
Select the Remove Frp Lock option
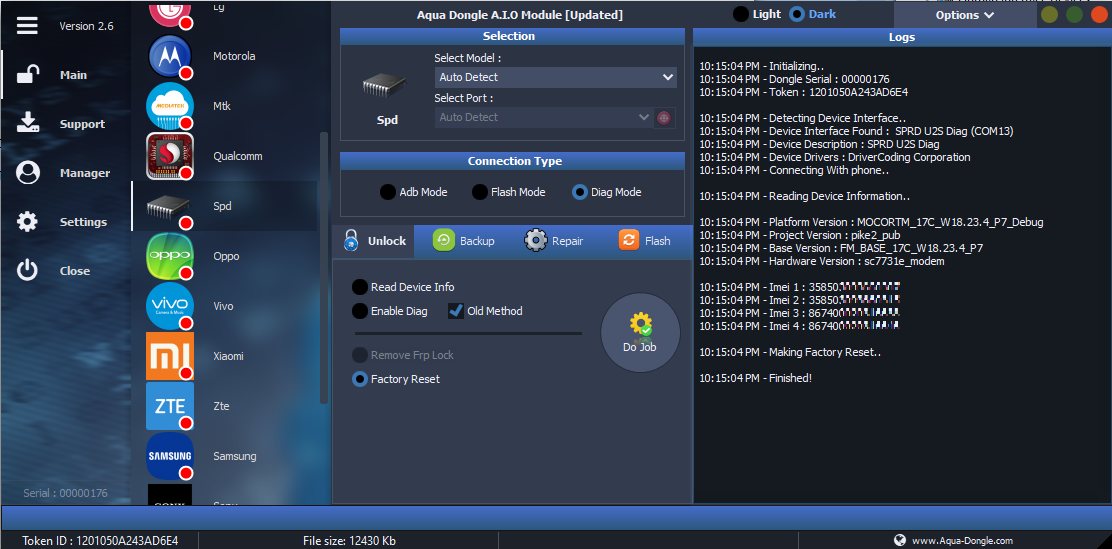point(403,355)
